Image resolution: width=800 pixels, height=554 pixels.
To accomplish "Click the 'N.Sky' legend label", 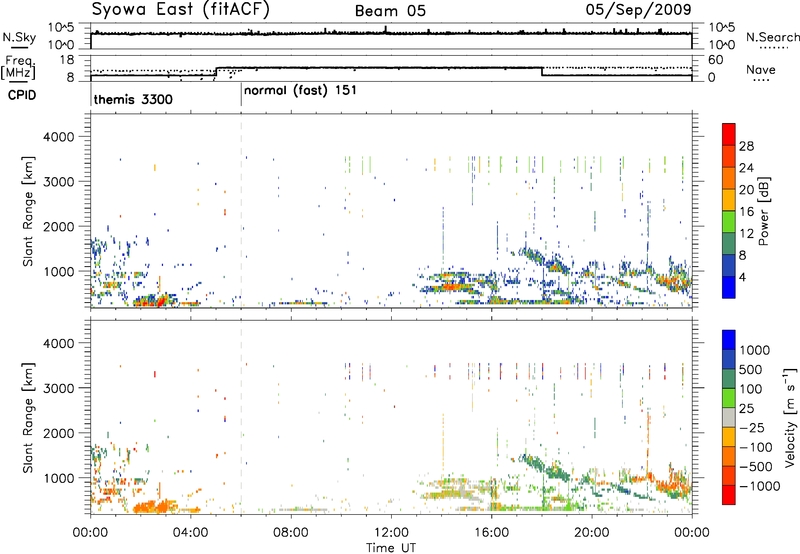I will [19, 37].
